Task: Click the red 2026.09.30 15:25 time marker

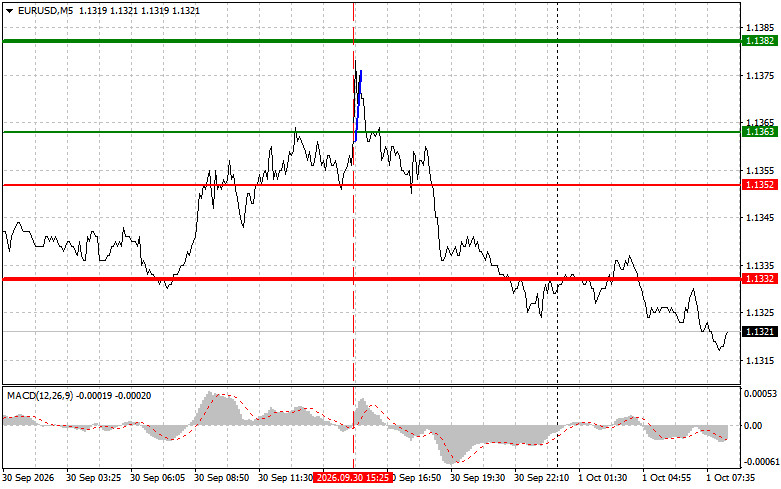Action: (353, 478)
